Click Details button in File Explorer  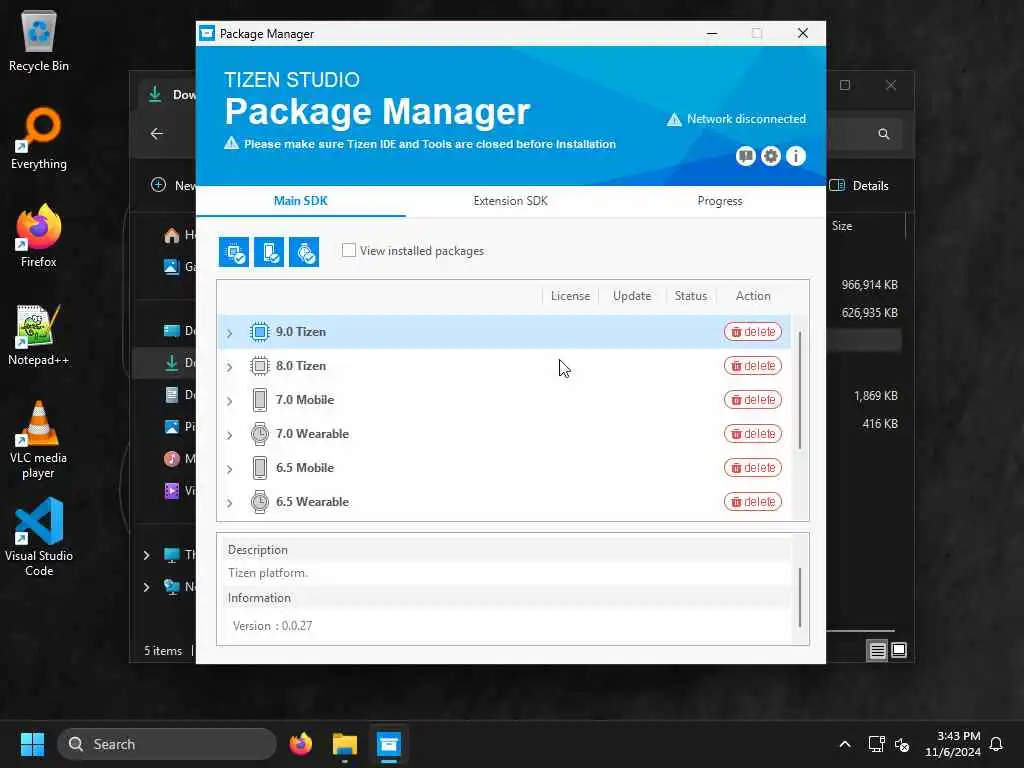(x=859, y=185)
